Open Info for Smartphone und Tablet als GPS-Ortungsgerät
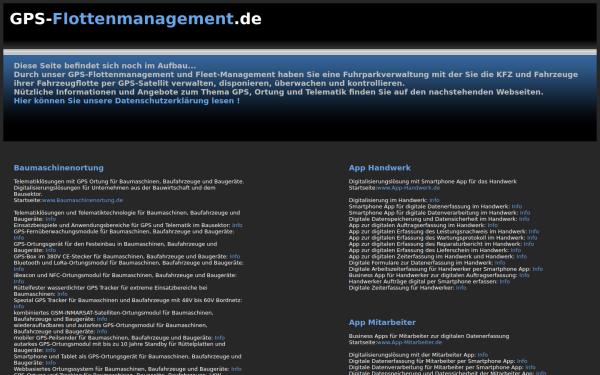 [x=51, y=363]
